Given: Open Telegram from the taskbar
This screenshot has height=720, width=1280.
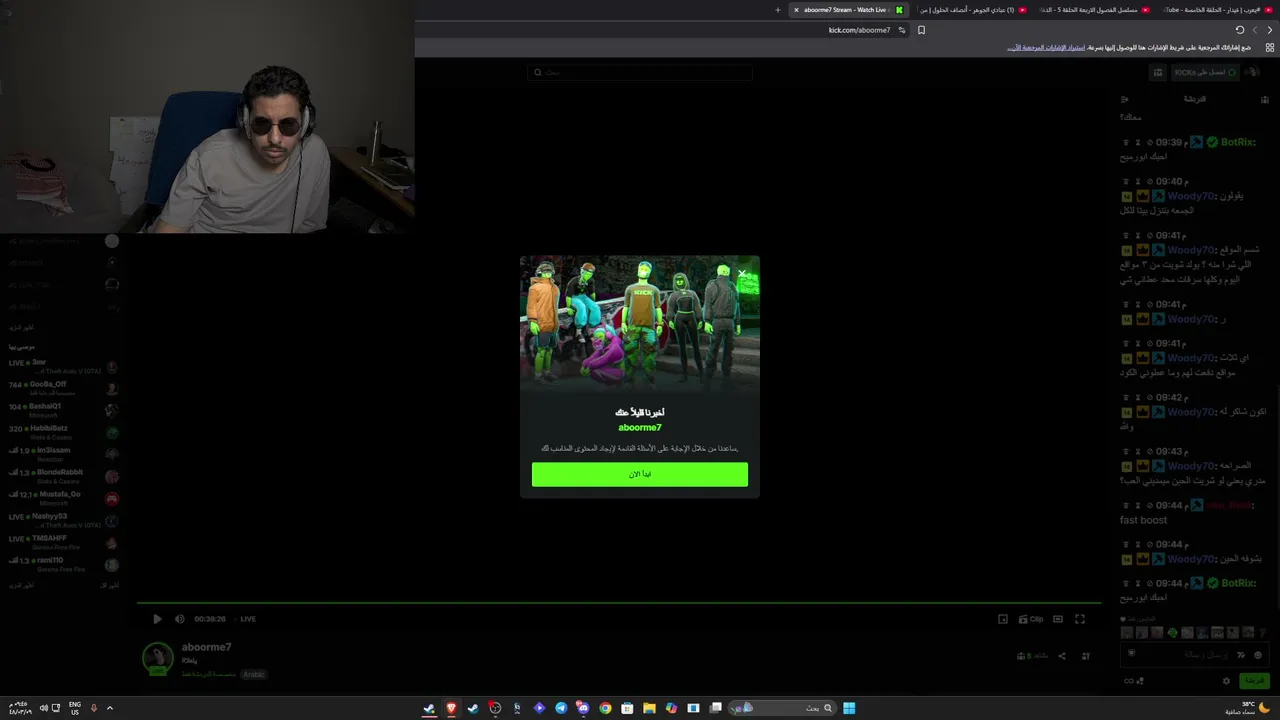Looking at the screenshot, I should pos(561,708).
